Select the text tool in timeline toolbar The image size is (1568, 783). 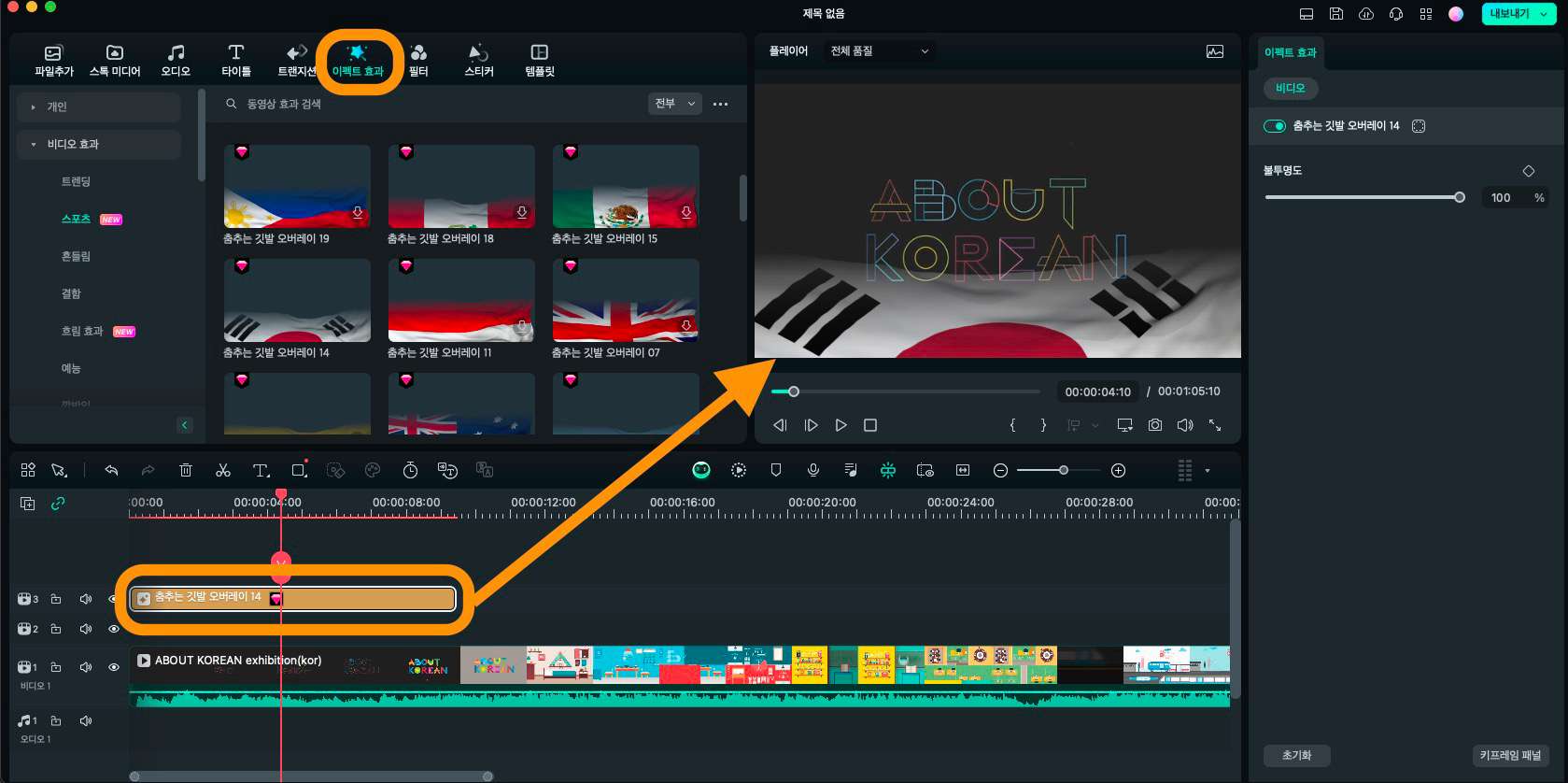(x=261, y=470)
